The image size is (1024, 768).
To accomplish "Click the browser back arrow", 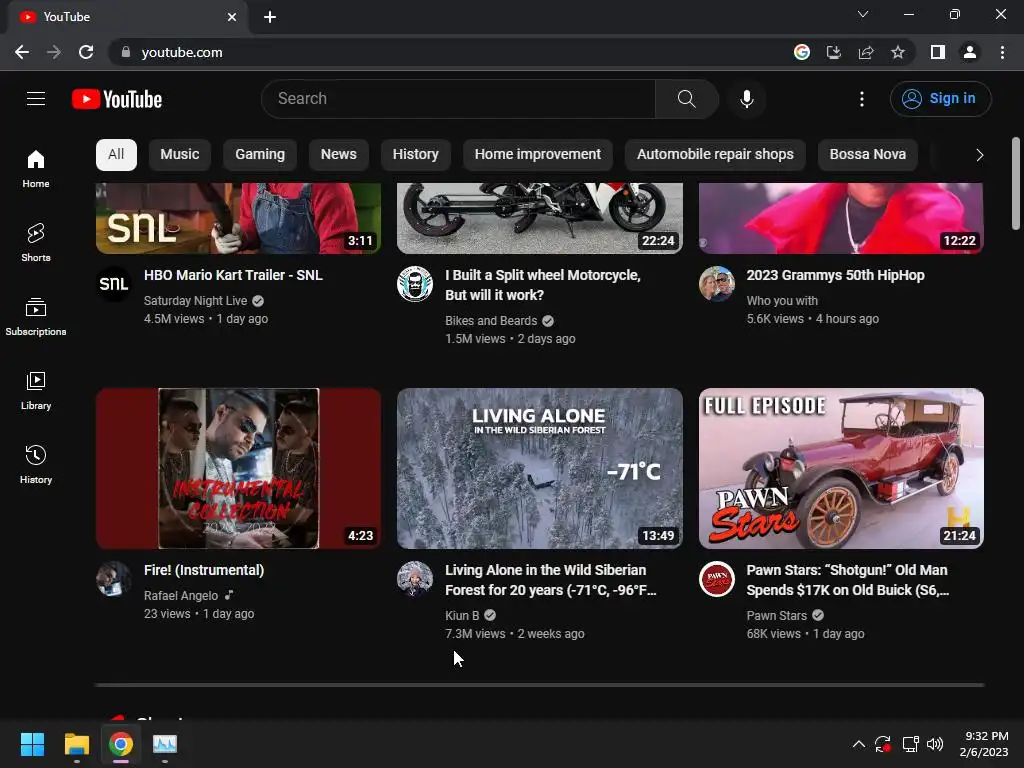I will click(22, 52).
